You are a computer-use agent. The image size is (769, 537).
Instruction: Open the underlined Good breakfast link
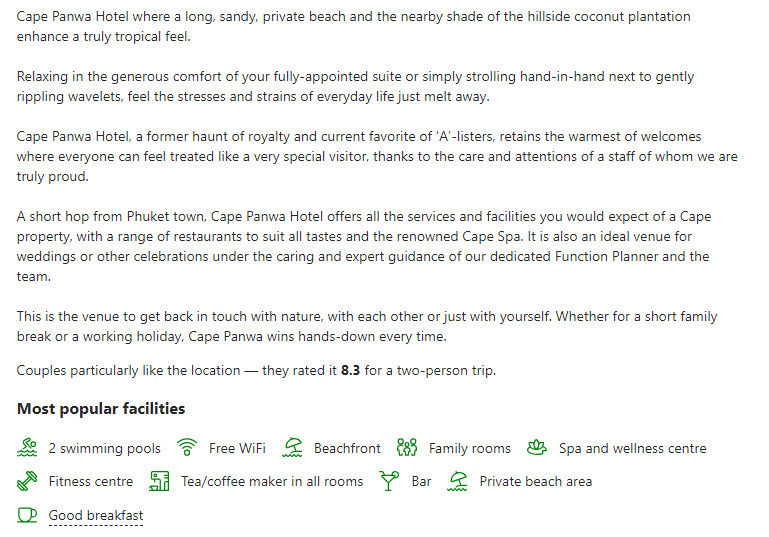point(96,515)
